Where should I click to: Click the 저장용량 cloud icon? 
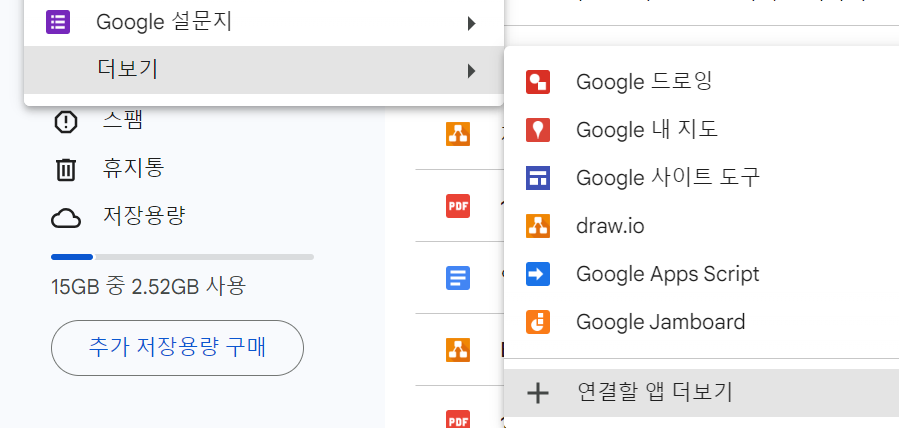[65, 218]
